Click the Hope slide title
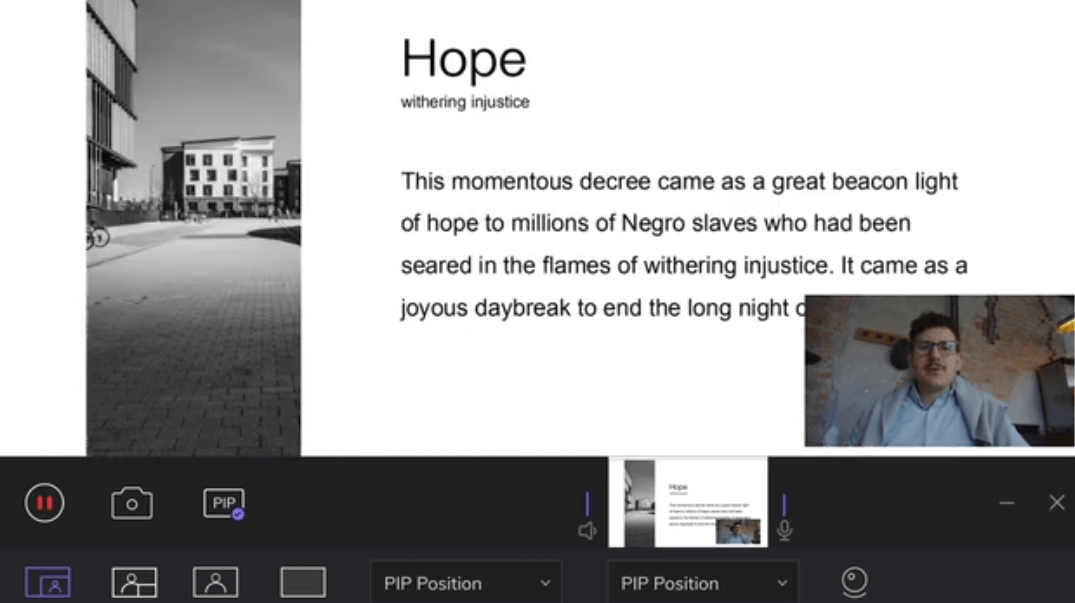Image resolution: width=1075 pixels, height=603 pixels. (463, 60)
